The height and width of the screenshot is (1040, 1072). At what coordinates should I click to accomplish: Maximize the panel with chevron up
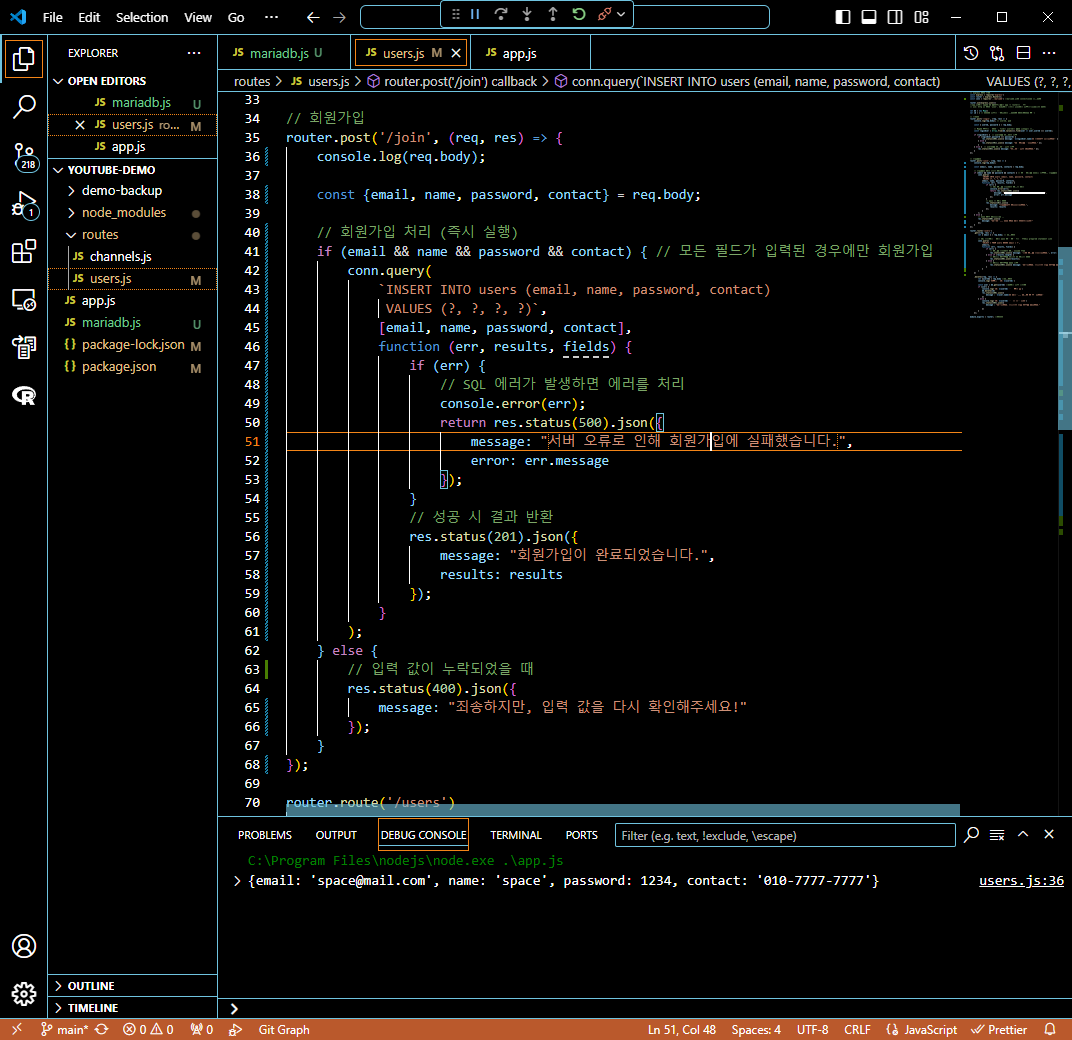(1023, 835)
